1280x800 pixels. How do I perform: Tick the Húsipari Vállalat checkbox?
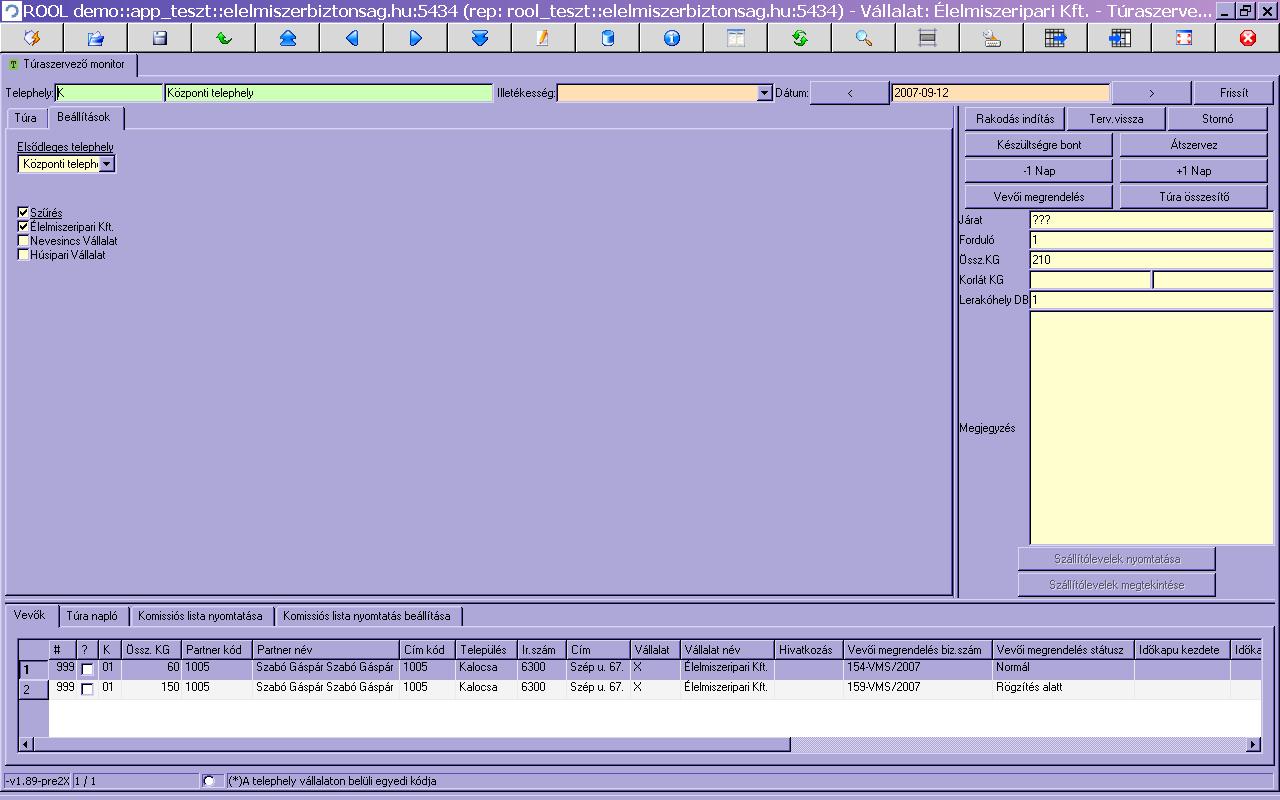23,255
